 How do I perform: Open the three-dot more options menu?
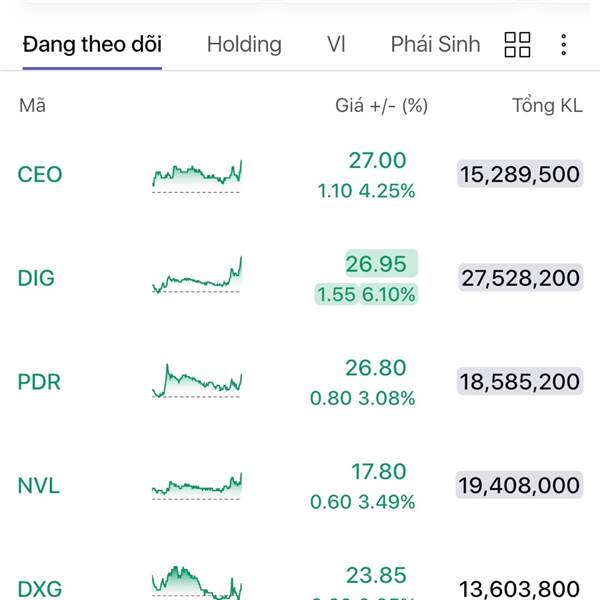pyautogui.click(x=564, y=45)
